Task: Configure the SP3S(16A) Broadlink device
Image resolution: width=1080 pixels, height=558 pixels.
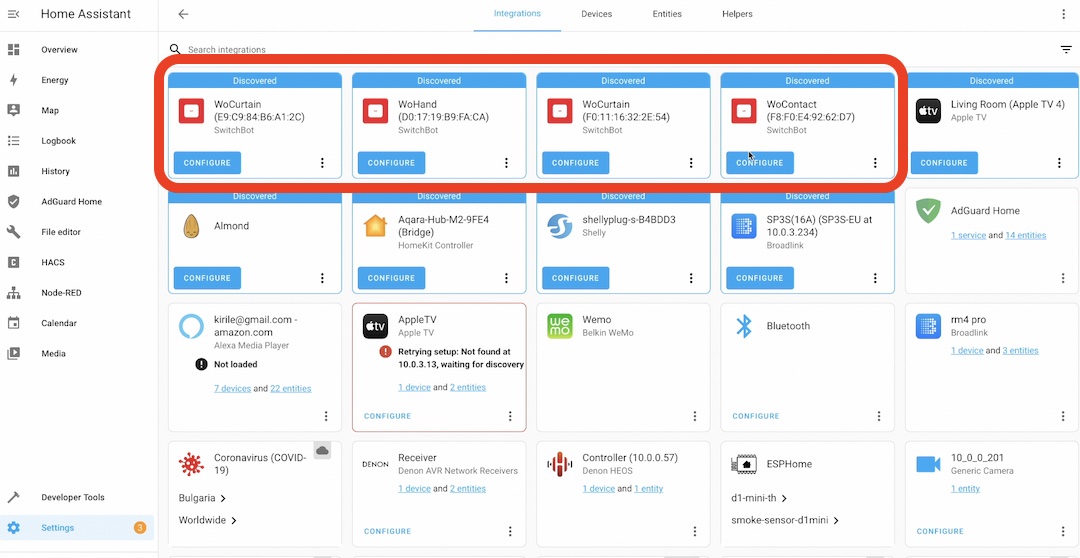Action: [760, 278]
